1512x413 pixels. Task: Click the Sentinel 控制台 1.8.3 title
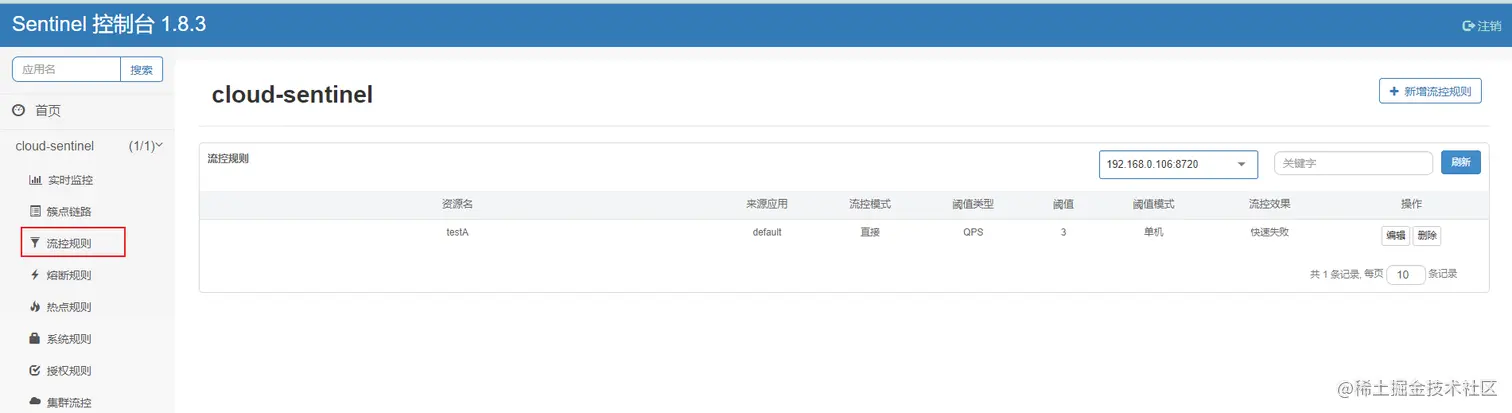[x=109, y=24]
